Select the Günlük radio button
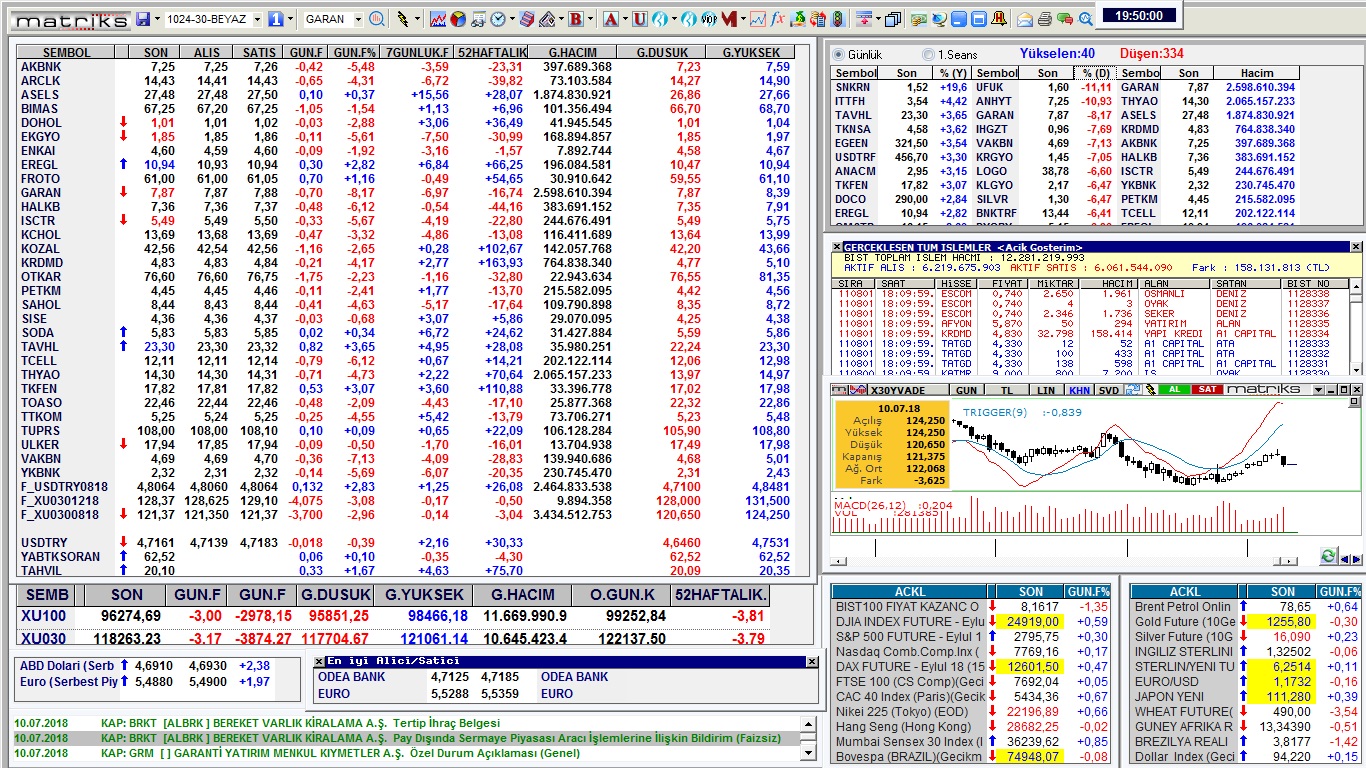1366x768 pixels. [x=839, y=54]
